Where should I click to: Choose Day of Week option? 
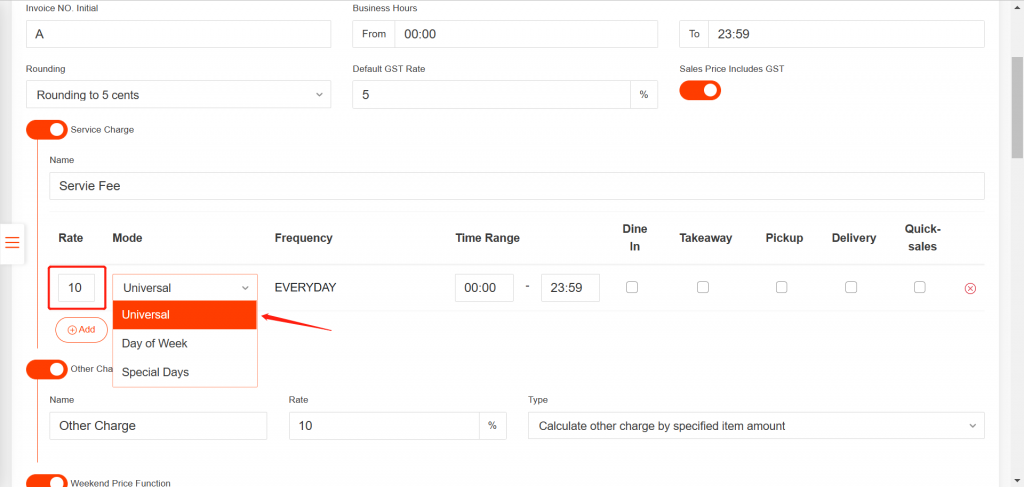(x=155, y=343)
